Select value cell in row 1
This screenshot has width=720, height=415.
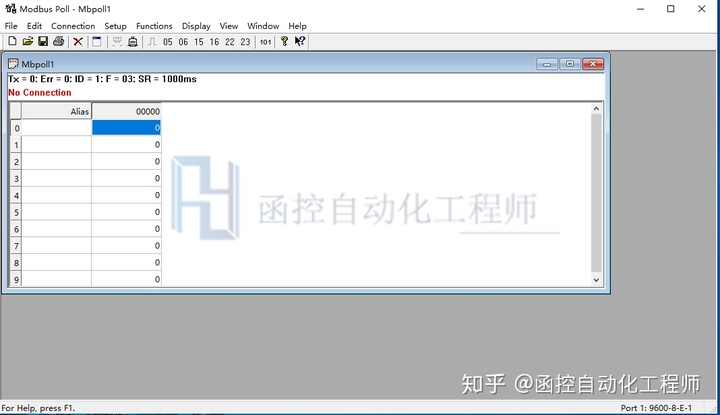[126, 145]
